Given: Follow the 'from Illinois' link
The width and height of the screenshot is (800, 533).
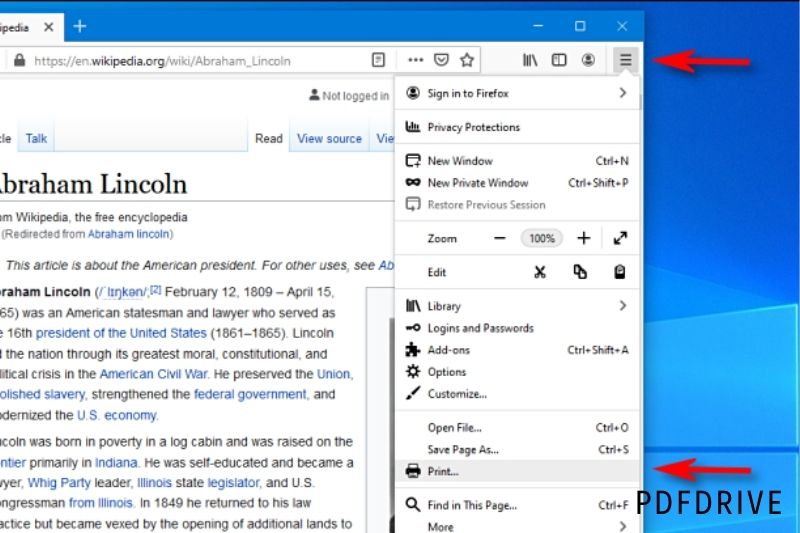Looking at the screenshot, I should click(101, 503).
